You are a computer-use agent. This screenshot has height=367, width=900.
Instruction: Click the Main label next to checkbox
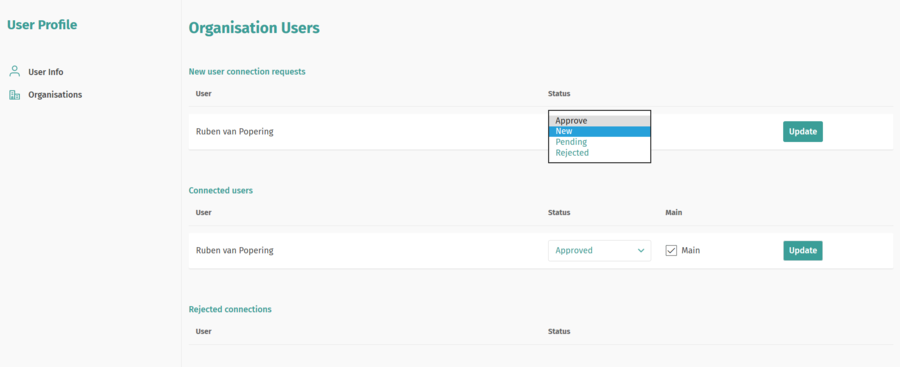coord(690,250)
